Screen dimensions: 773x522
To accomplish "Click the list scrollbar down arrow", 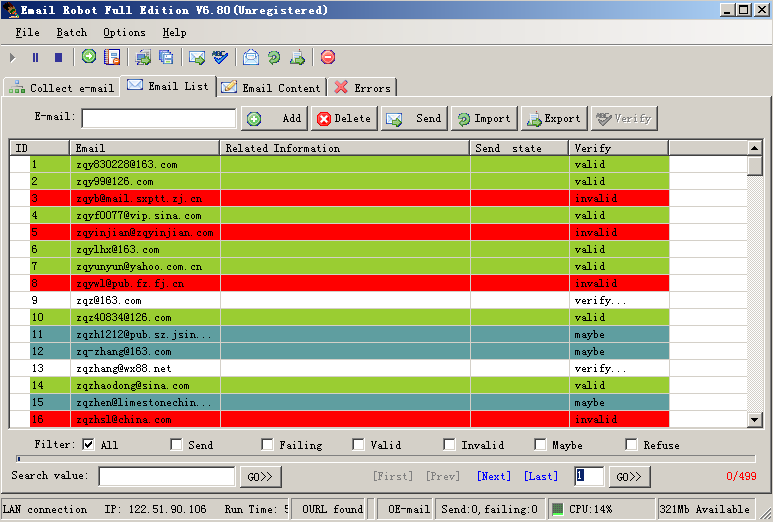I will (755, 420).
